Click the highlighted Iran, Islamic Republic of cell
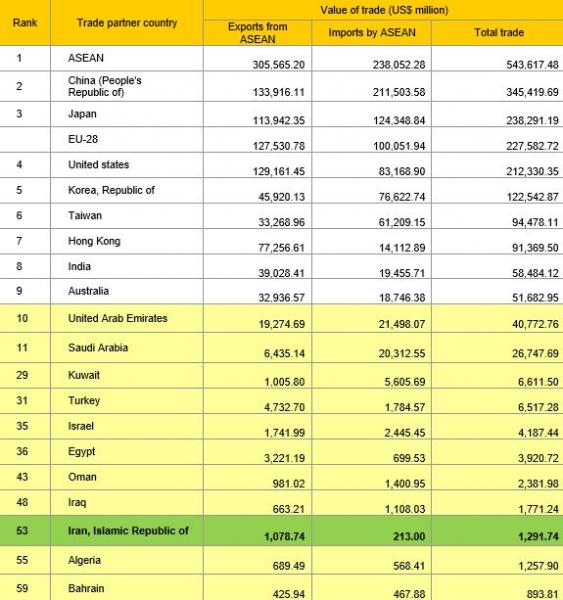Viewport: 563px width, 600px height. (127, 531)
